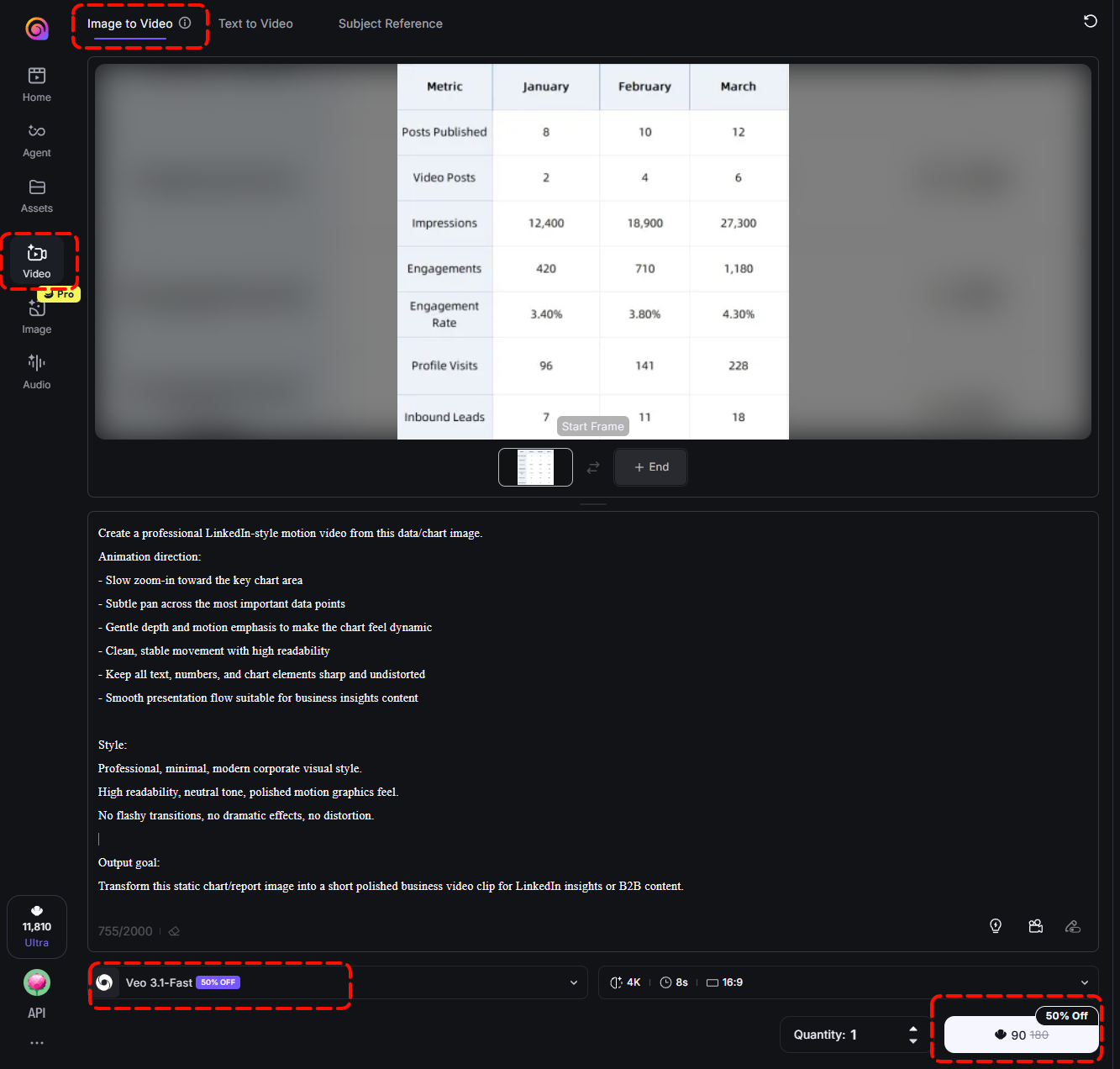Viewport: 1120px width, 1069px height.
Task: Open the Subject Reference tab
Action: 390,24
